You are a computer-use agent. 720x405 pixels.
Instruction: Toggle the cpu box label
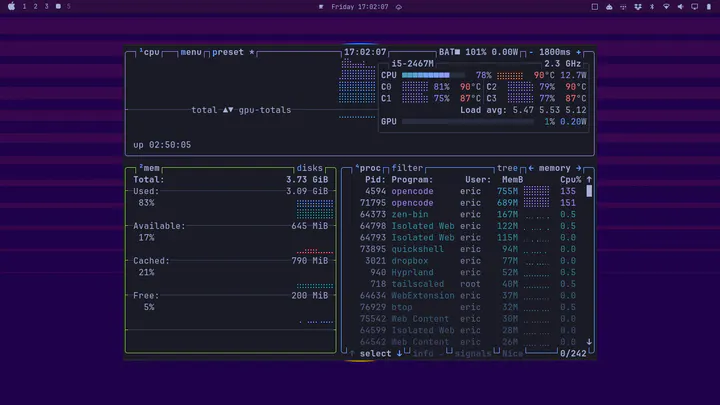point(150,52)
